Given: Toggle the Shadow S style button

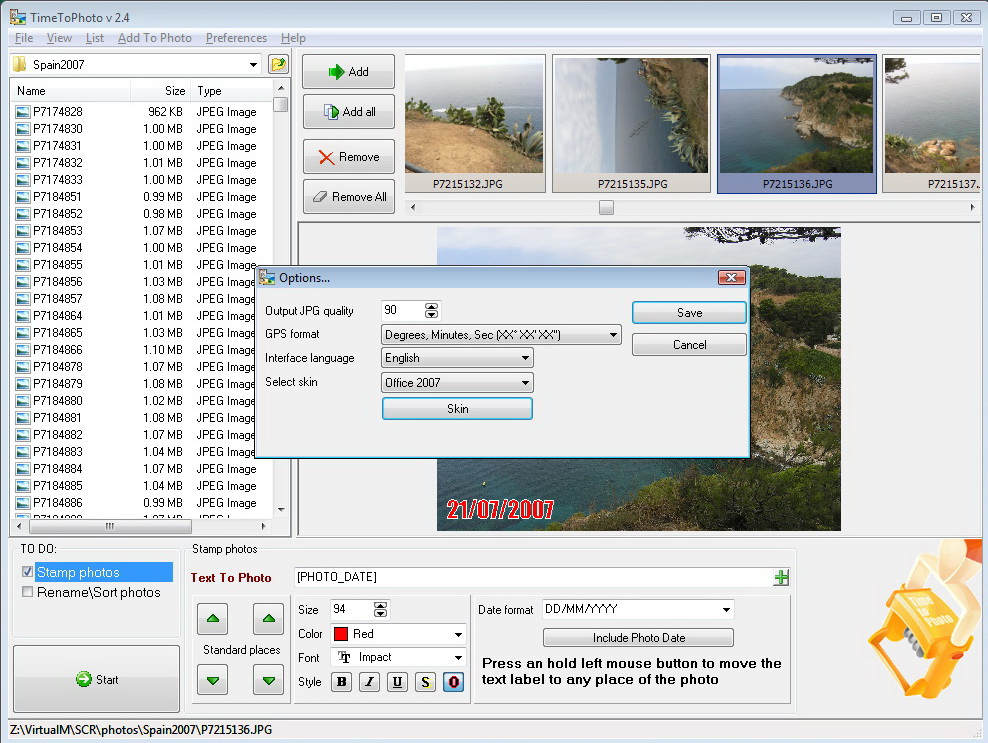Looking at the screenshot, I should [425, 682].
